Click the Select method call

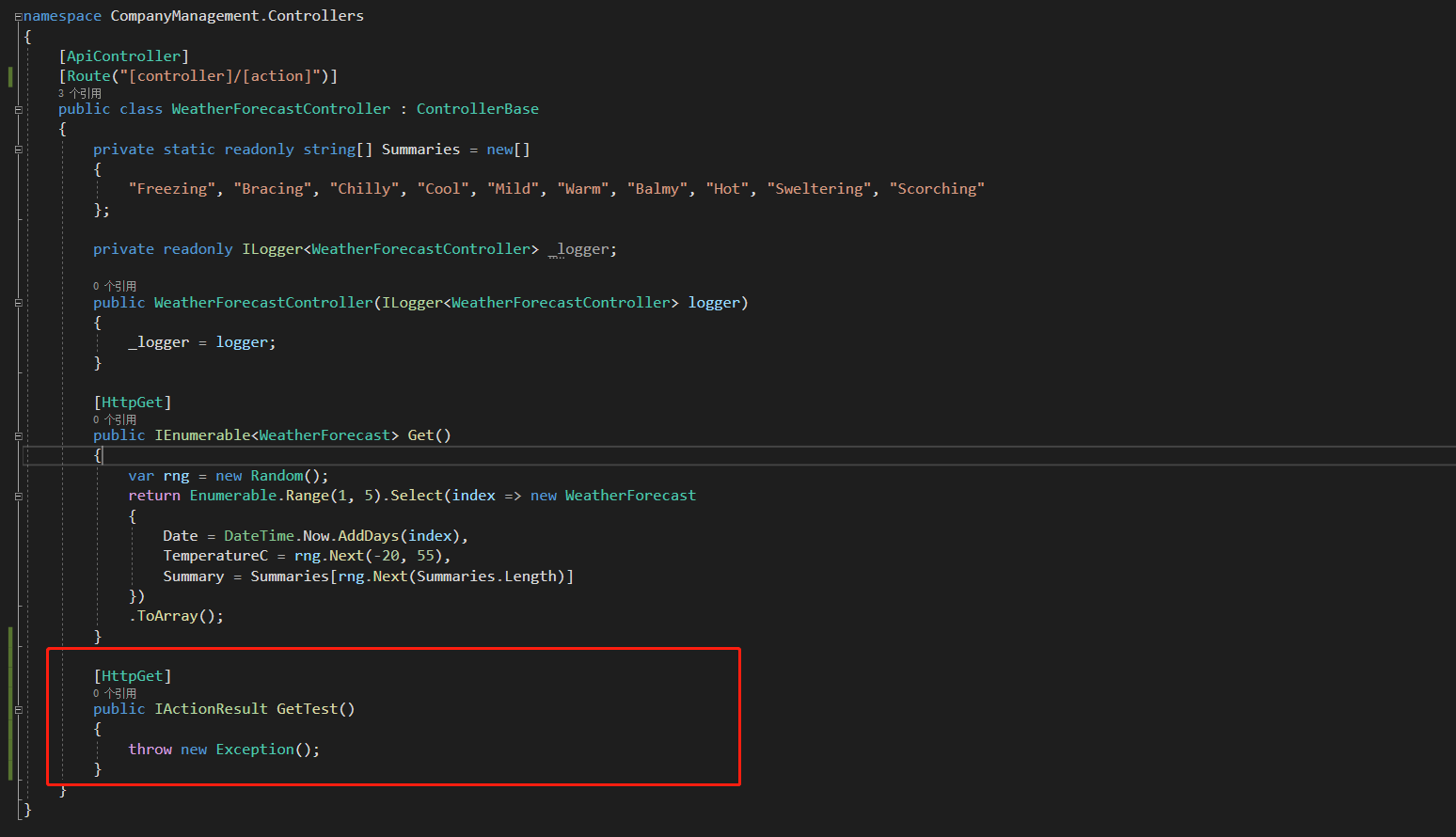pyautogui.click(x=417, y=496)
